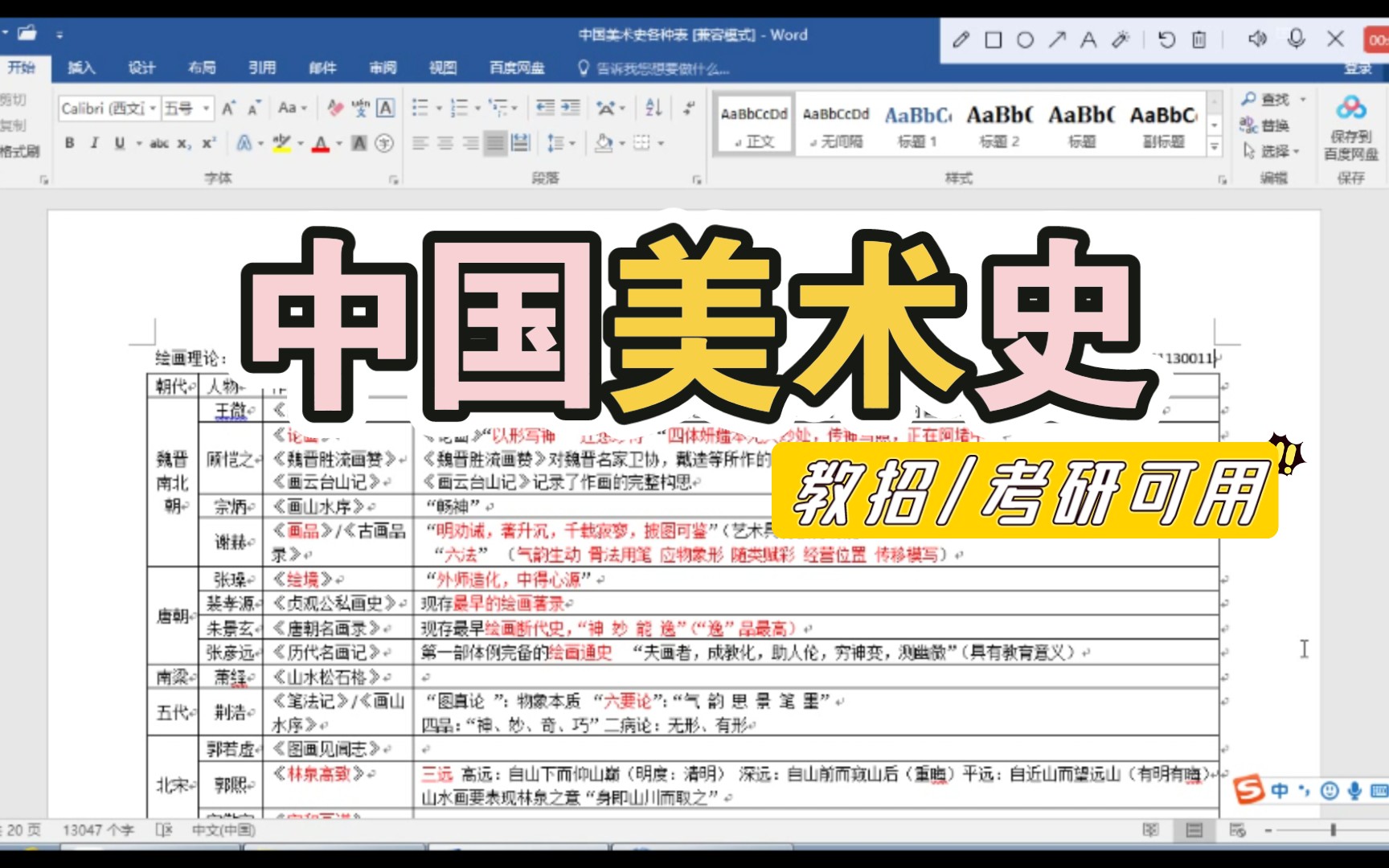
Task: Increase paragraph indent
Action: 571,108
